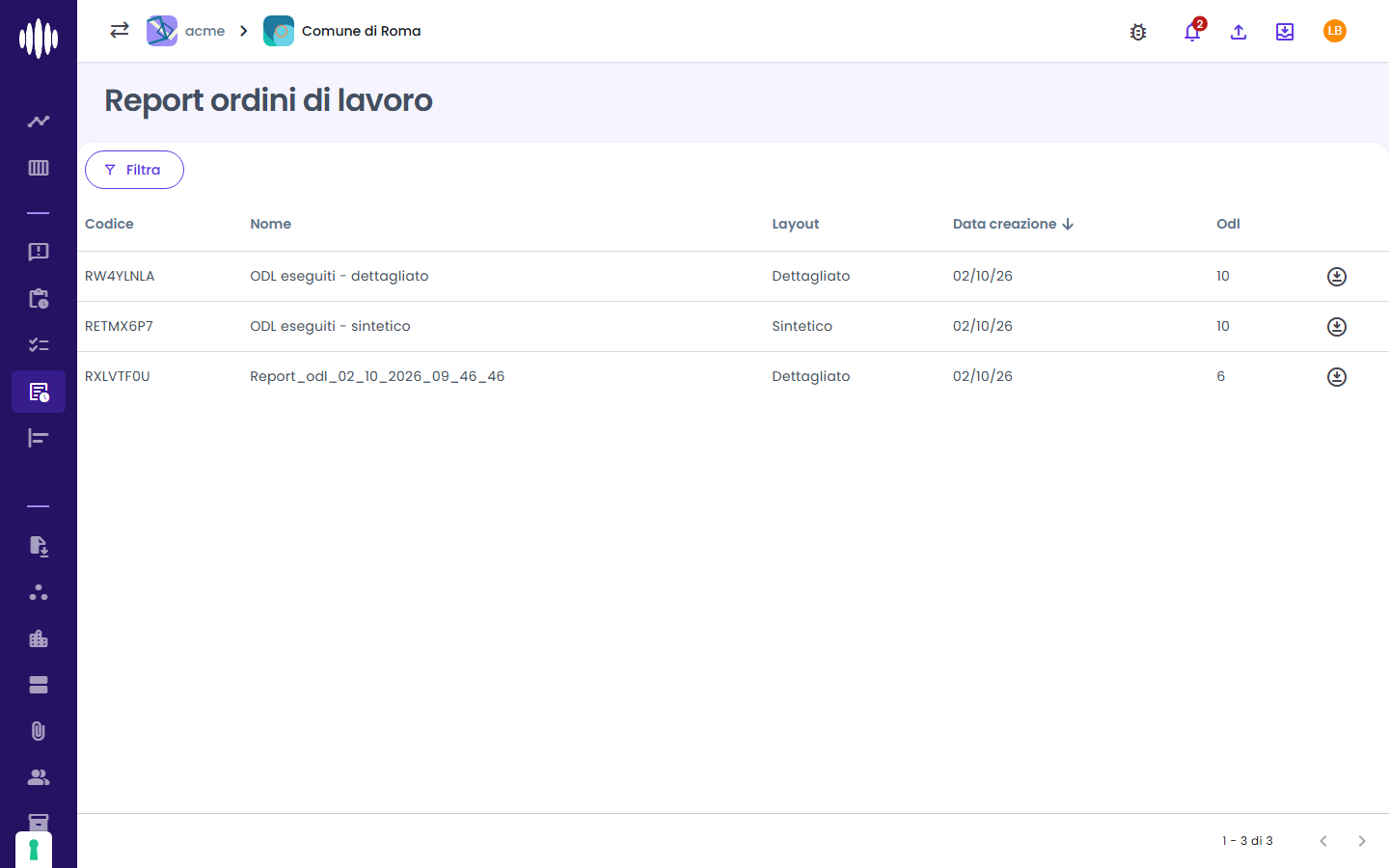1389x868 pixels.
Task: Open the acme breadcrumb link
Action: click(x=186, y=31)
